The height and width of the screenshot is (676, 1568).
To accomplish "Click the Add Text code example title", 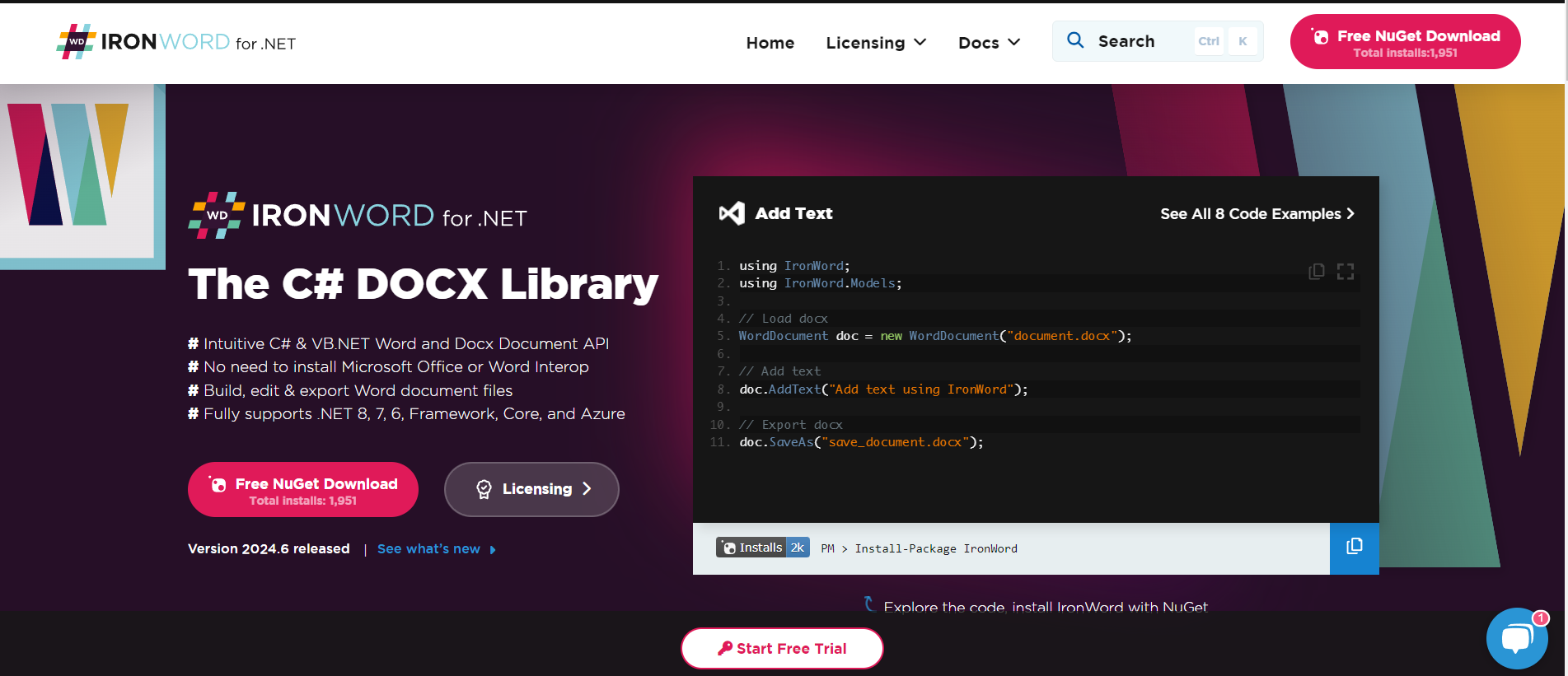I will (x=793, y=213).
